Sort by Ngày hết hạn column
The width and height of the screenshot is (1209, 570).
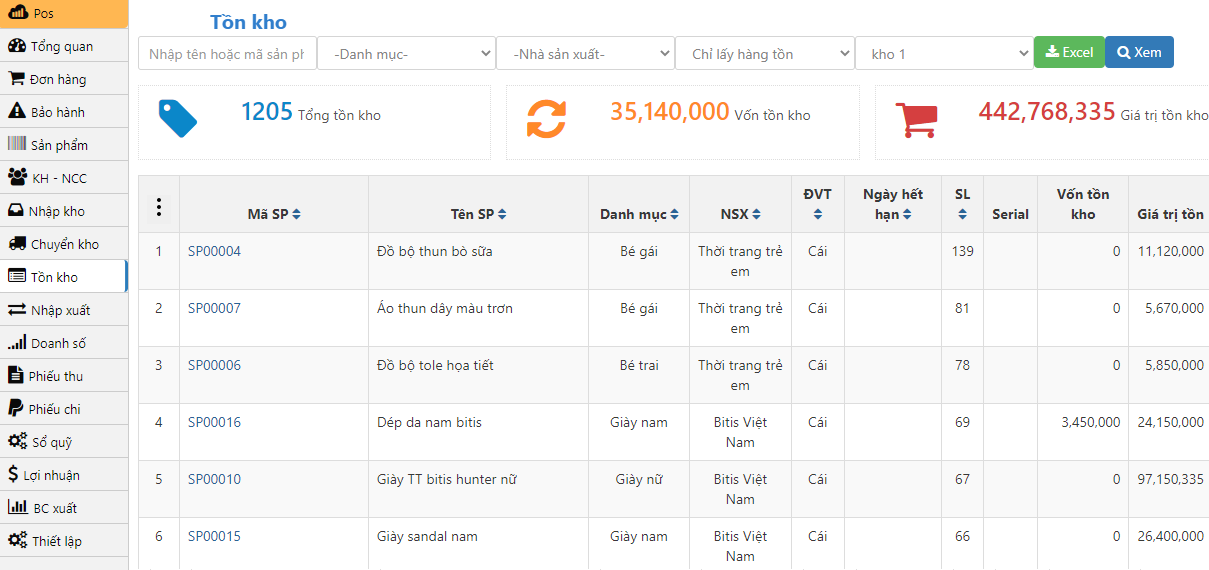(907, 214)
